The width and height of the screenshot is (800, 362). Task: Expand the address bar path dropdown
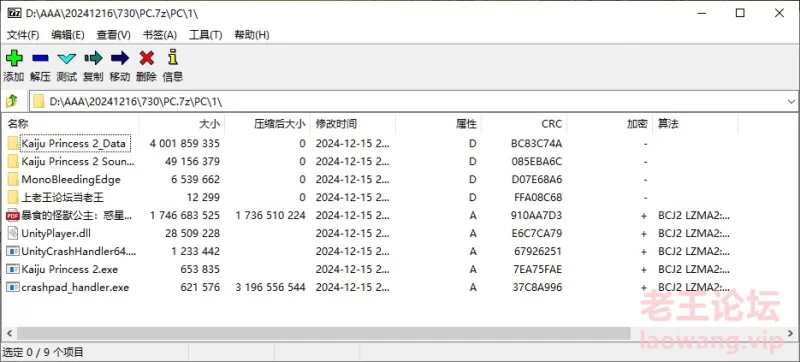point(791,101)
